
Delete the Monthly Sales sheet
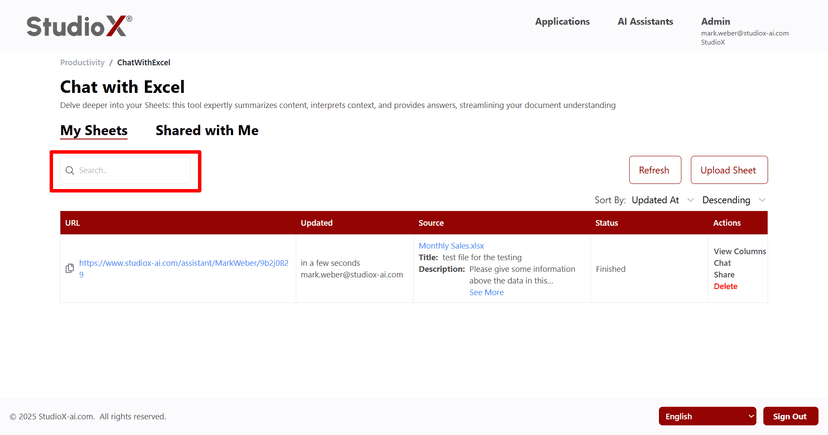pos(725,287)
